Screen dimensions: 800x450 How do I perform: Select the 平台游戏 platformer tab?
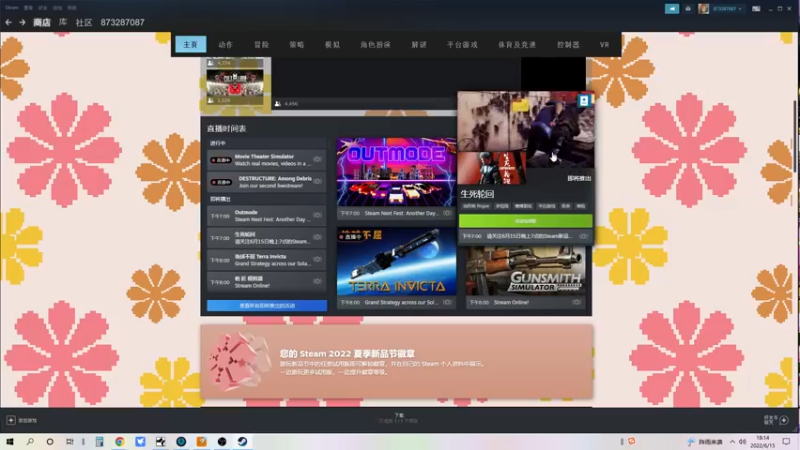coord(462,44)
